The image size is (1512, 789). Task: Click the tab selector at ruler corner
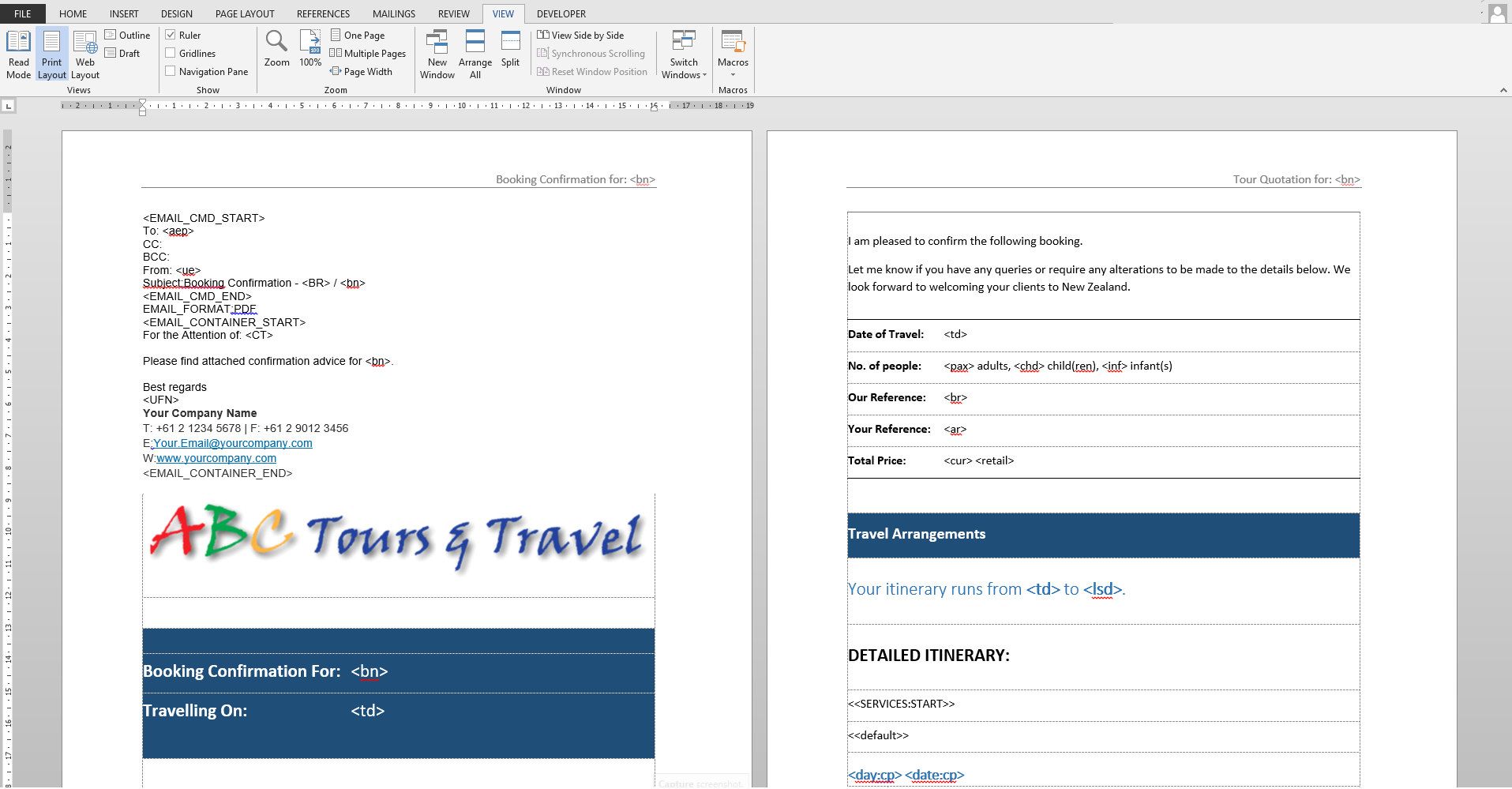[9, 105]
